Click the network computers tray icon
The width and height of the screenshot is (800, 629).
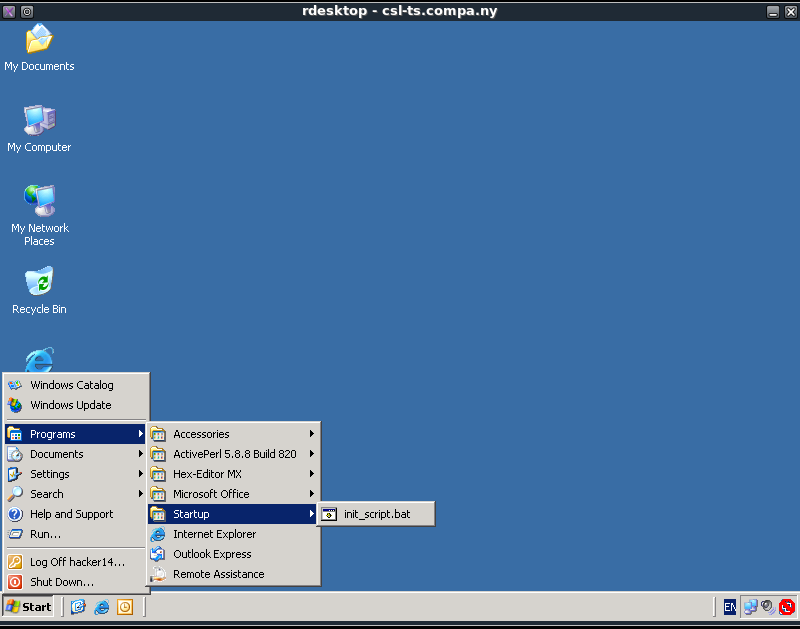(750, 607)
